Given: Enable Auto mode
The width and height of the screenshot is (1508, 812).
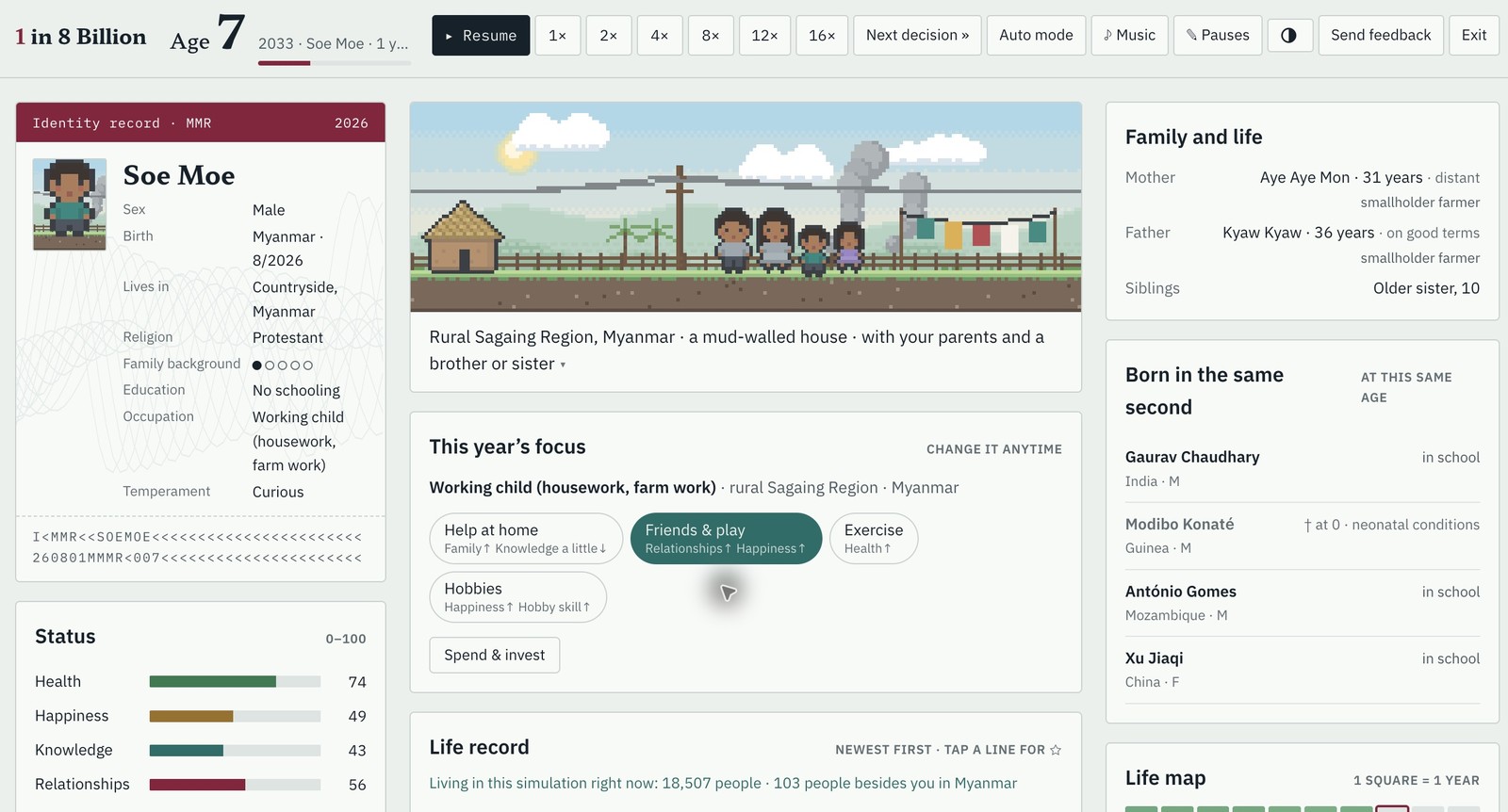Looking at the screenshot, I should click(x=1036, y=35).
